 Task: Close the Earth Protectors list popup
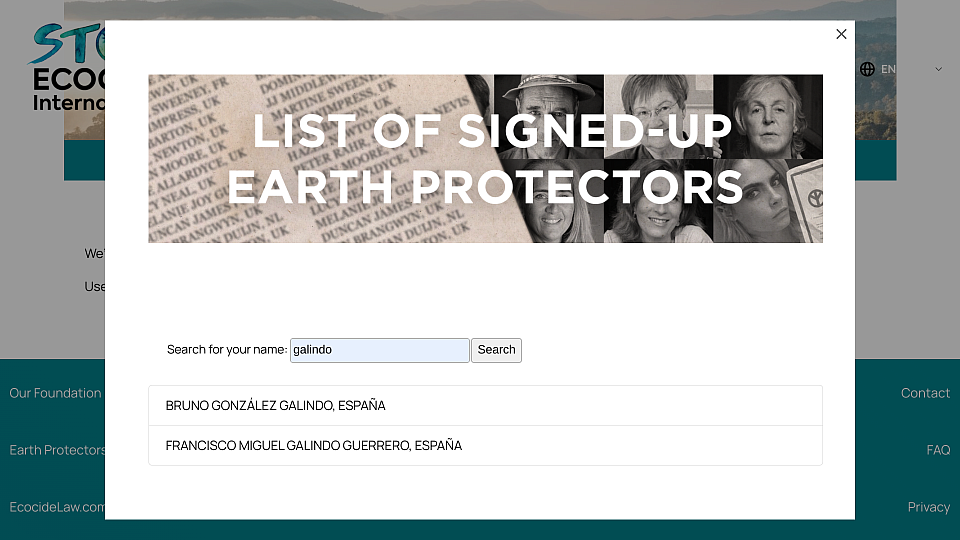(x=841, y=34)
